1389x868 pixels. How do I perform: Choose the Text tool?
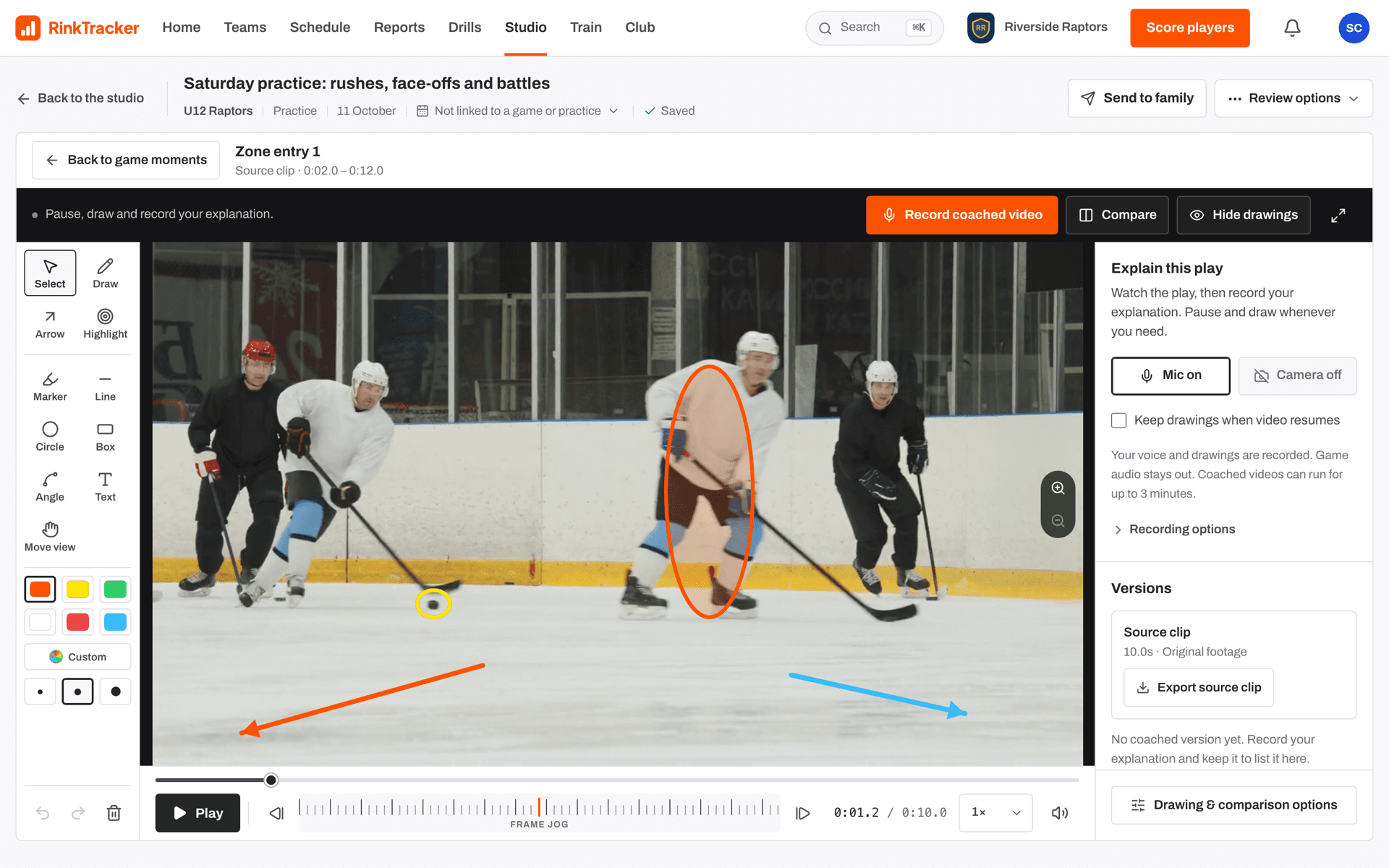tap(105, 487)
